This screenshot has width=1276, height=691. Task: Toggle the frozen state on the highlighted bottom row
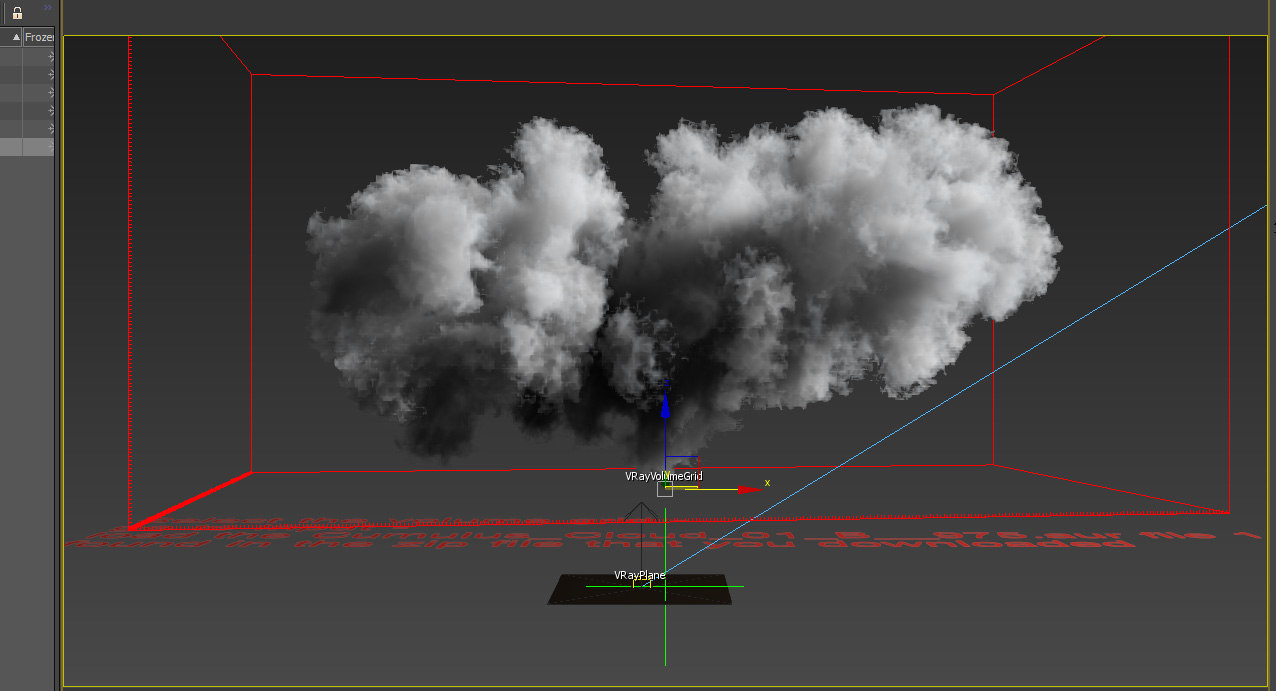(x=50, y=144)
